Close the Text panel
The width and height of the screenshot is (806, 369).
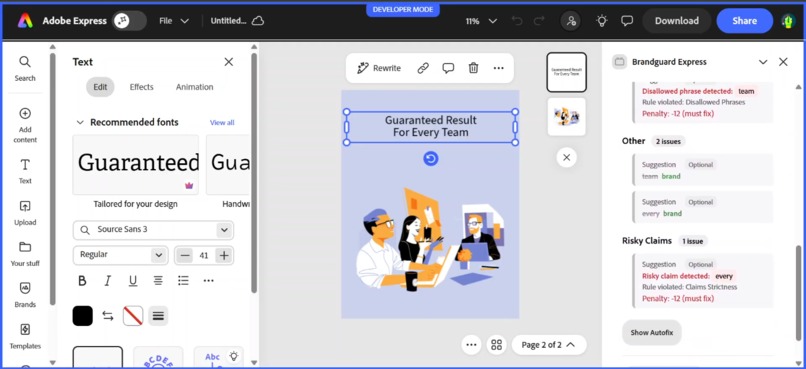[x=229, y=62]
